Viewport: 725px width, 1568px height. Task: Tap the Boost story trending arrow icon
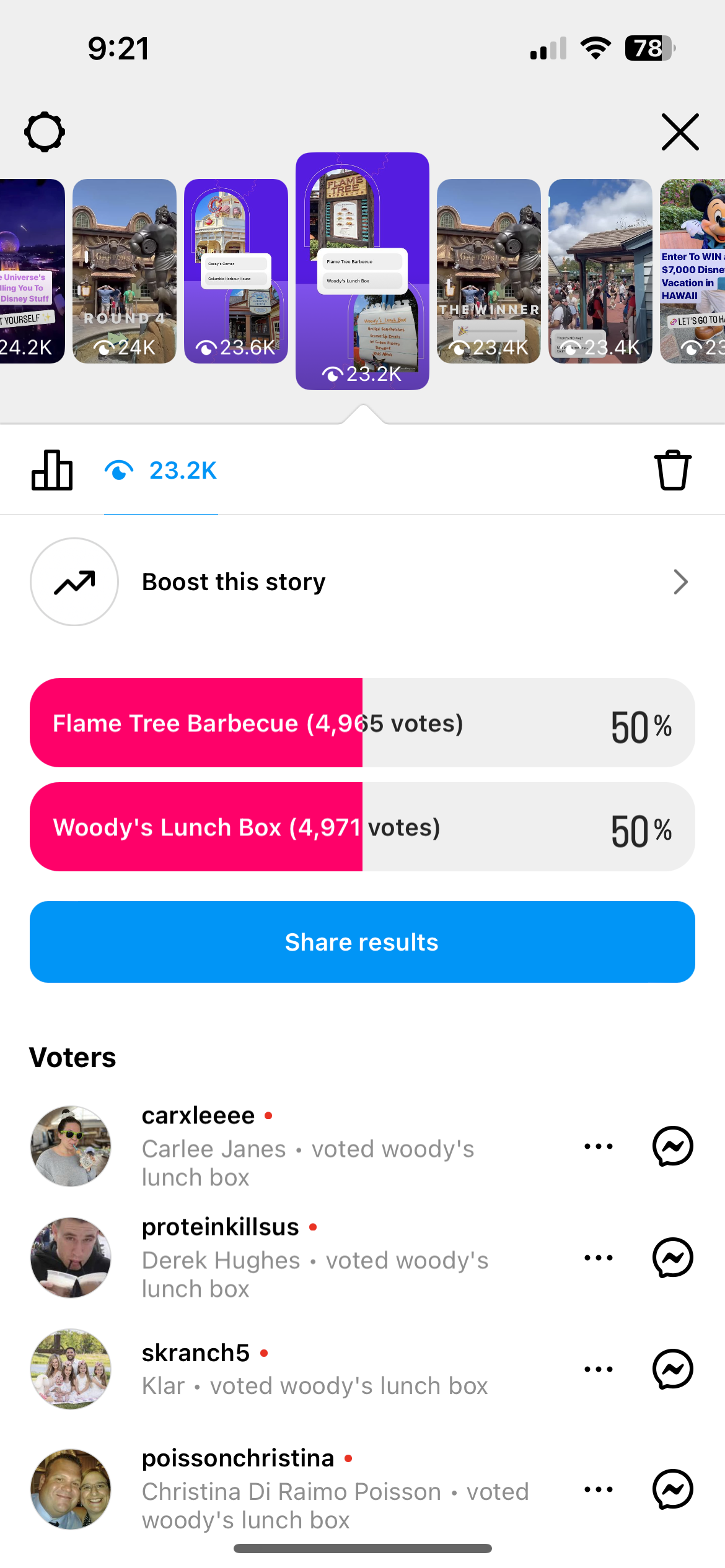(74, 582)
